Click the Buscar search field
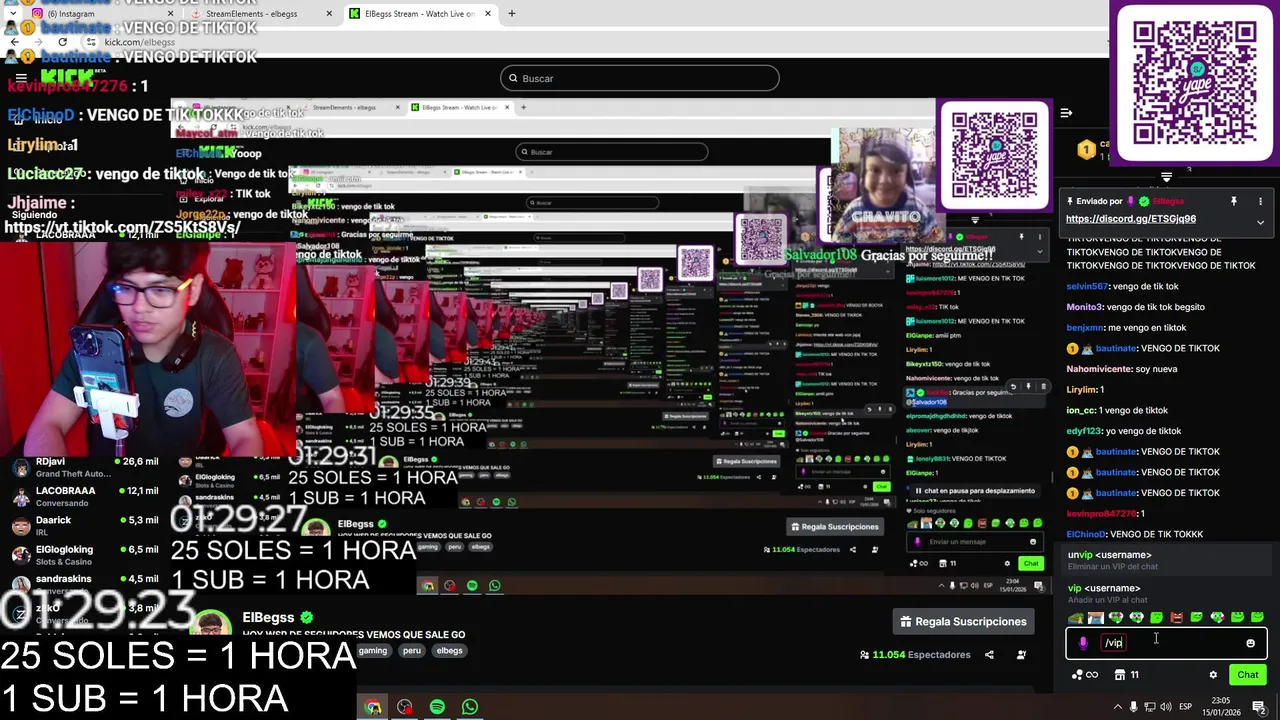 [640, 78]
